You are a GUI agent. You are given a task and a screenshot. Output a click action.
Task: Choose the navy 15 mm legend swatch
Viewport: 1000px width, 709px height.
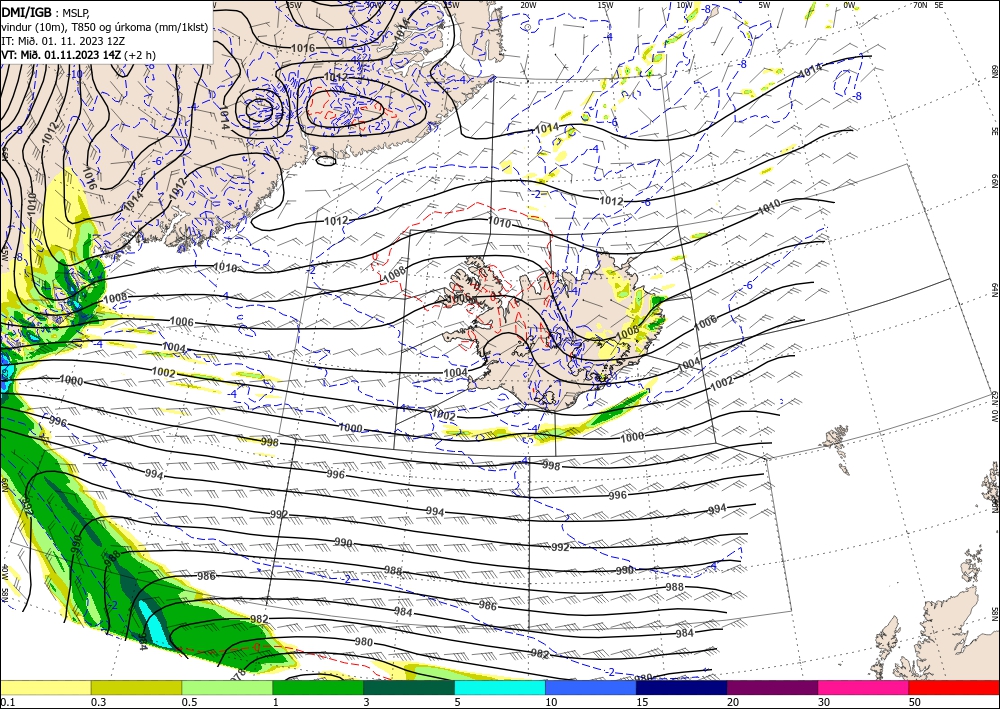coord(682,687)
